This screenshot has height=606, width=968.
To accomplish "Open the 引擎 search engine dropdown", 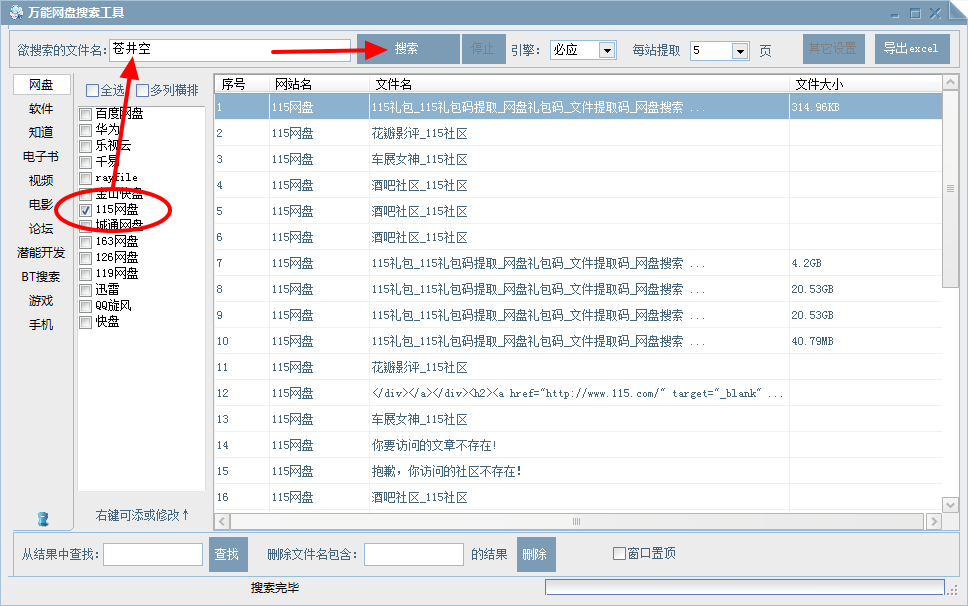I will click(607, 51).
